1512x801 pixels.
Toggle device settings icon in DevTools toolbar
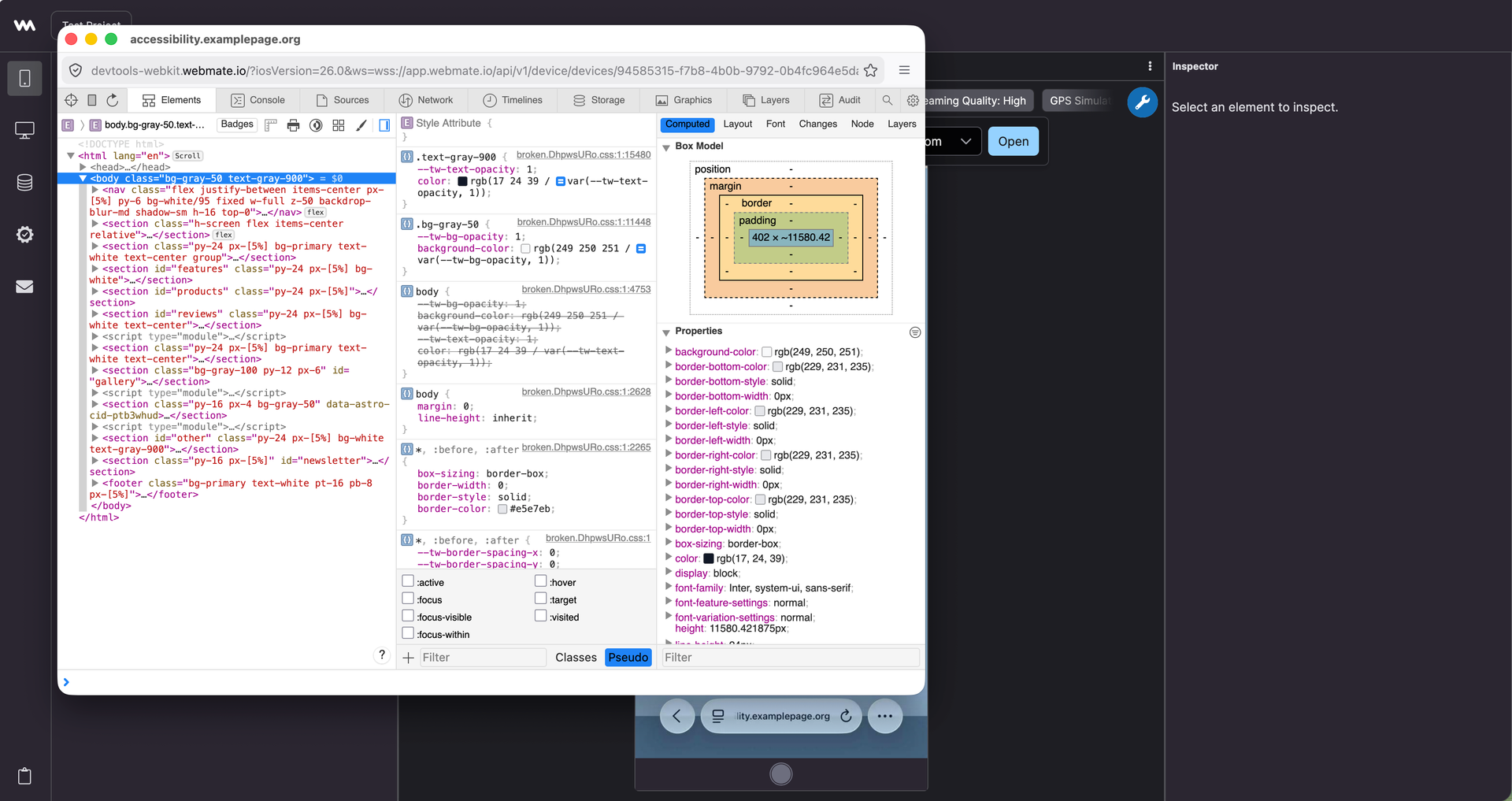point(91,100)
